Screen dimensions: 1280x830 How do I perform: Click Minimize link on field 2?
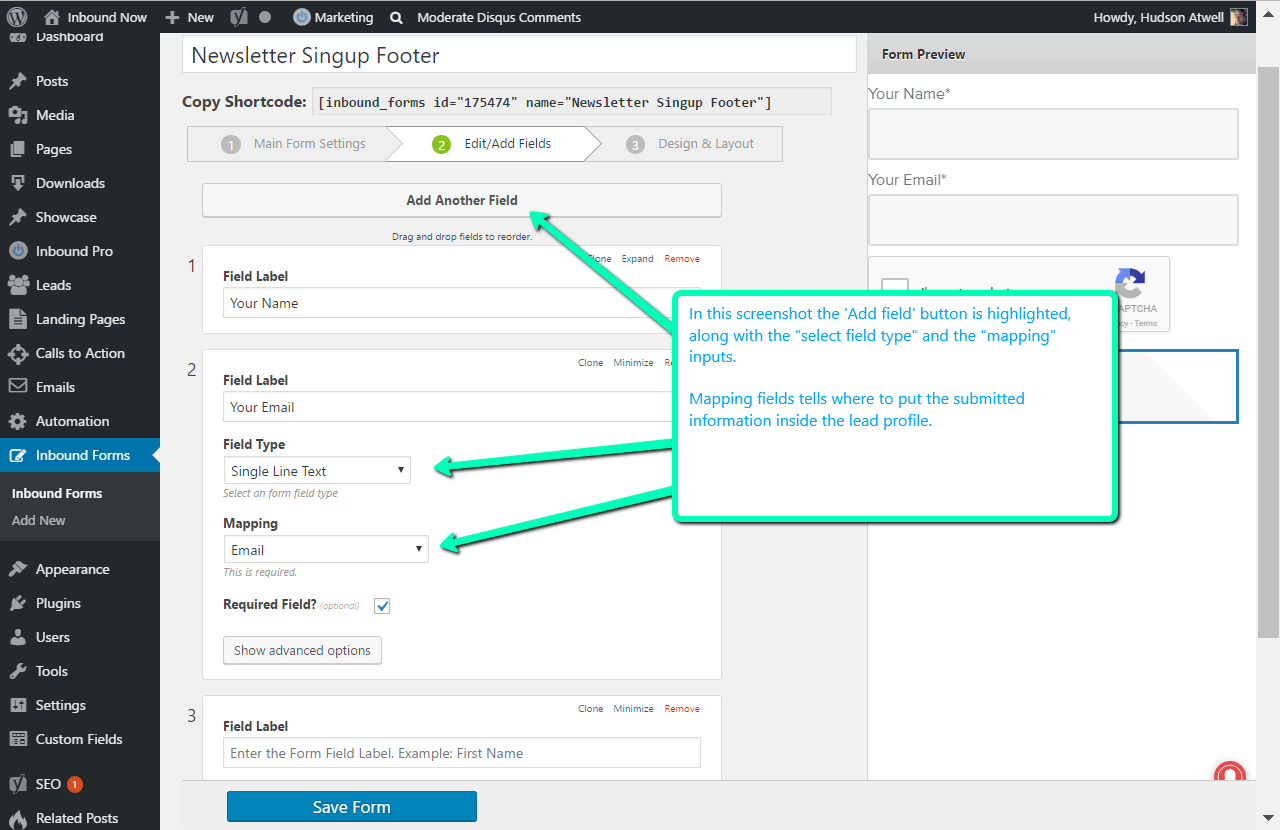pos(634,363)
